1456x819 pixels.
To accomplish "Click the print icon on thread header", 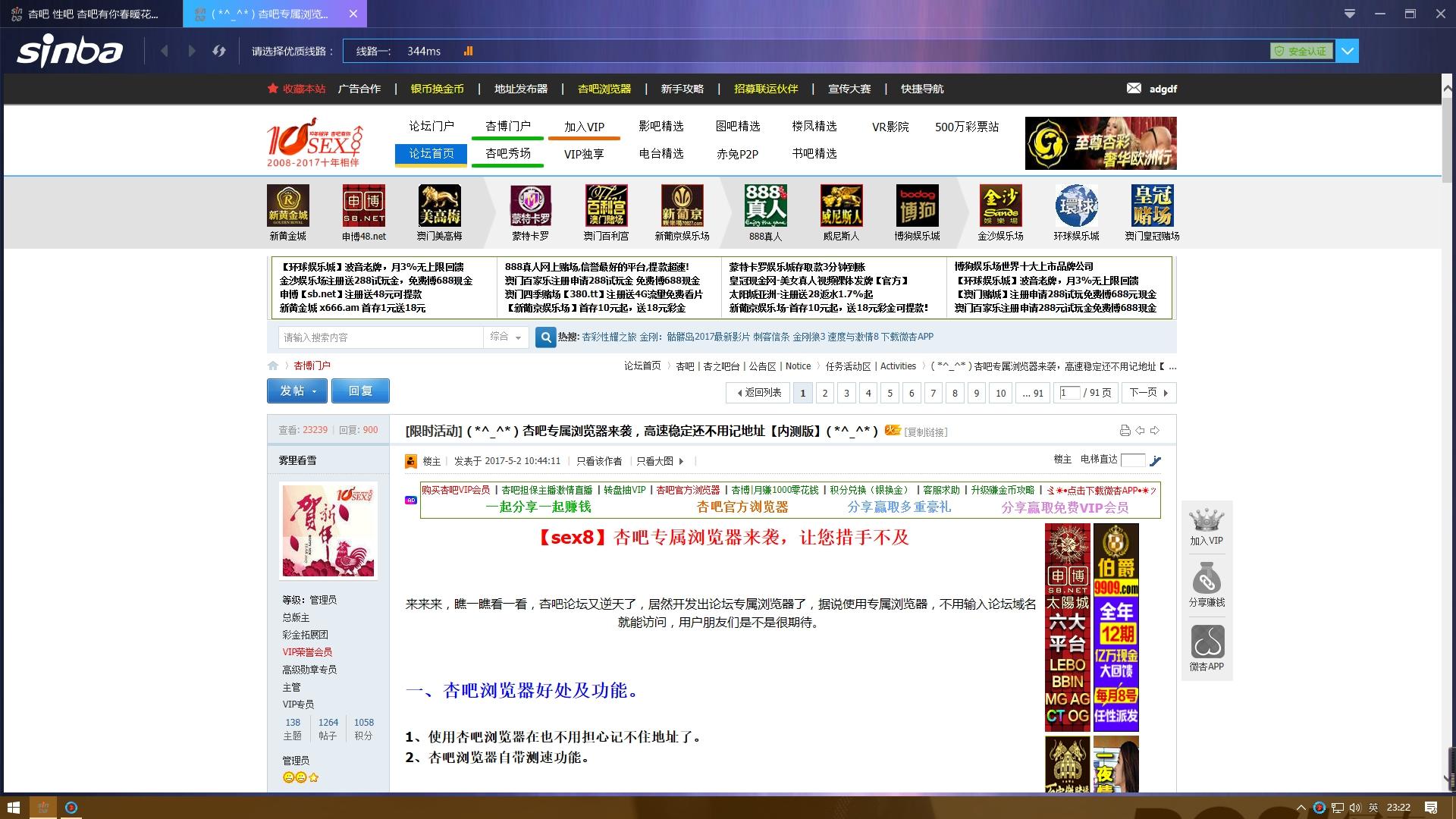I will (x=1125, y=431).
